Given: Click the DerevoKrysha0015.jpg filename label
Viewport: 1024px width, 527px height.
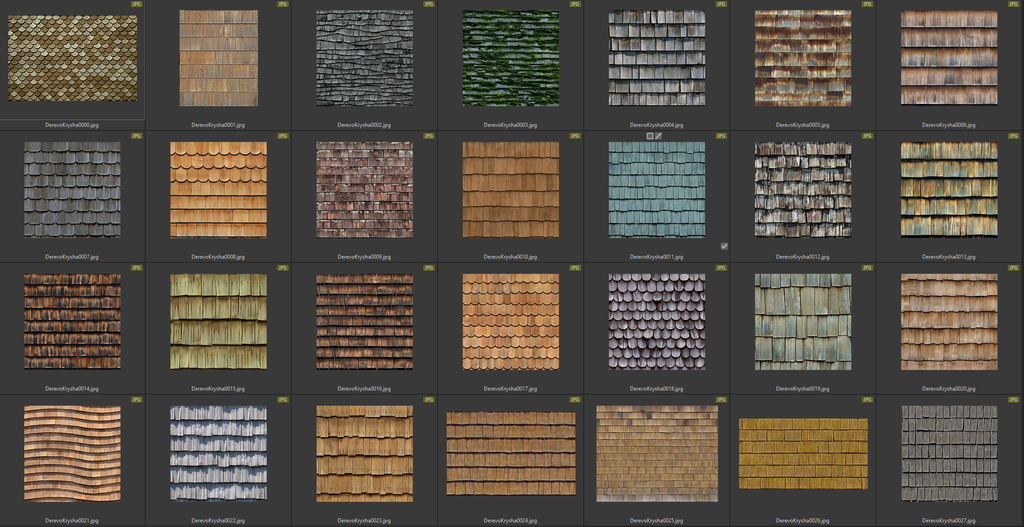Looking at the screenshot, I should coord(219,388).
